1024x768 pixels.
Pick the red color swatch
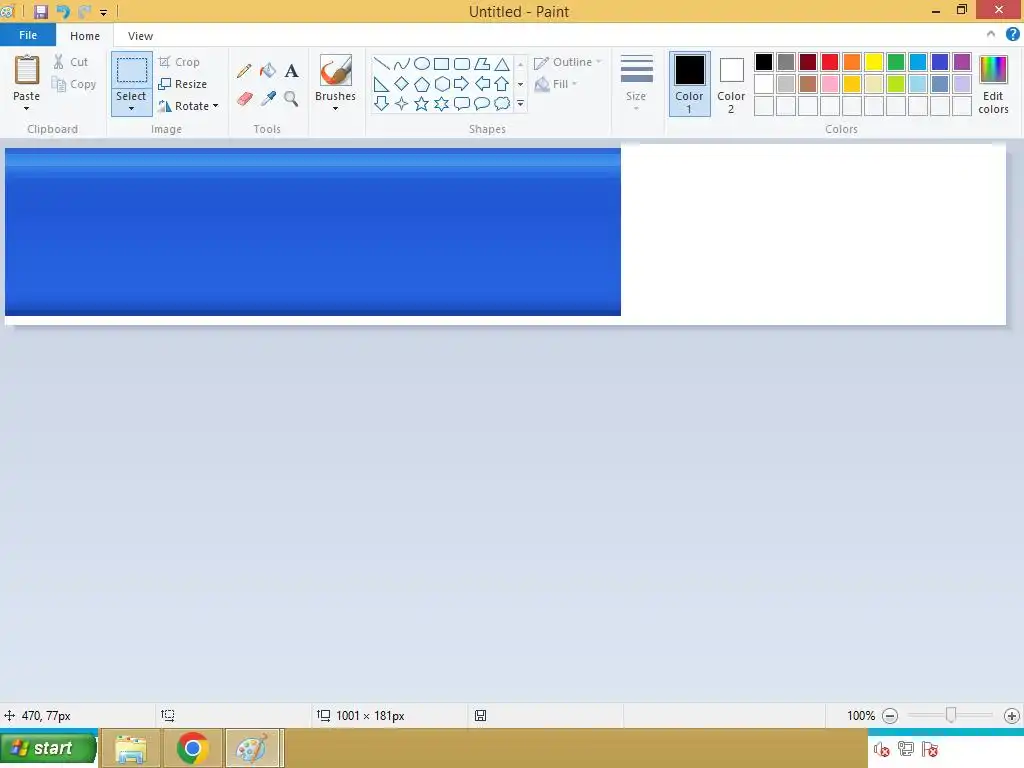click(x=830, y=62)
